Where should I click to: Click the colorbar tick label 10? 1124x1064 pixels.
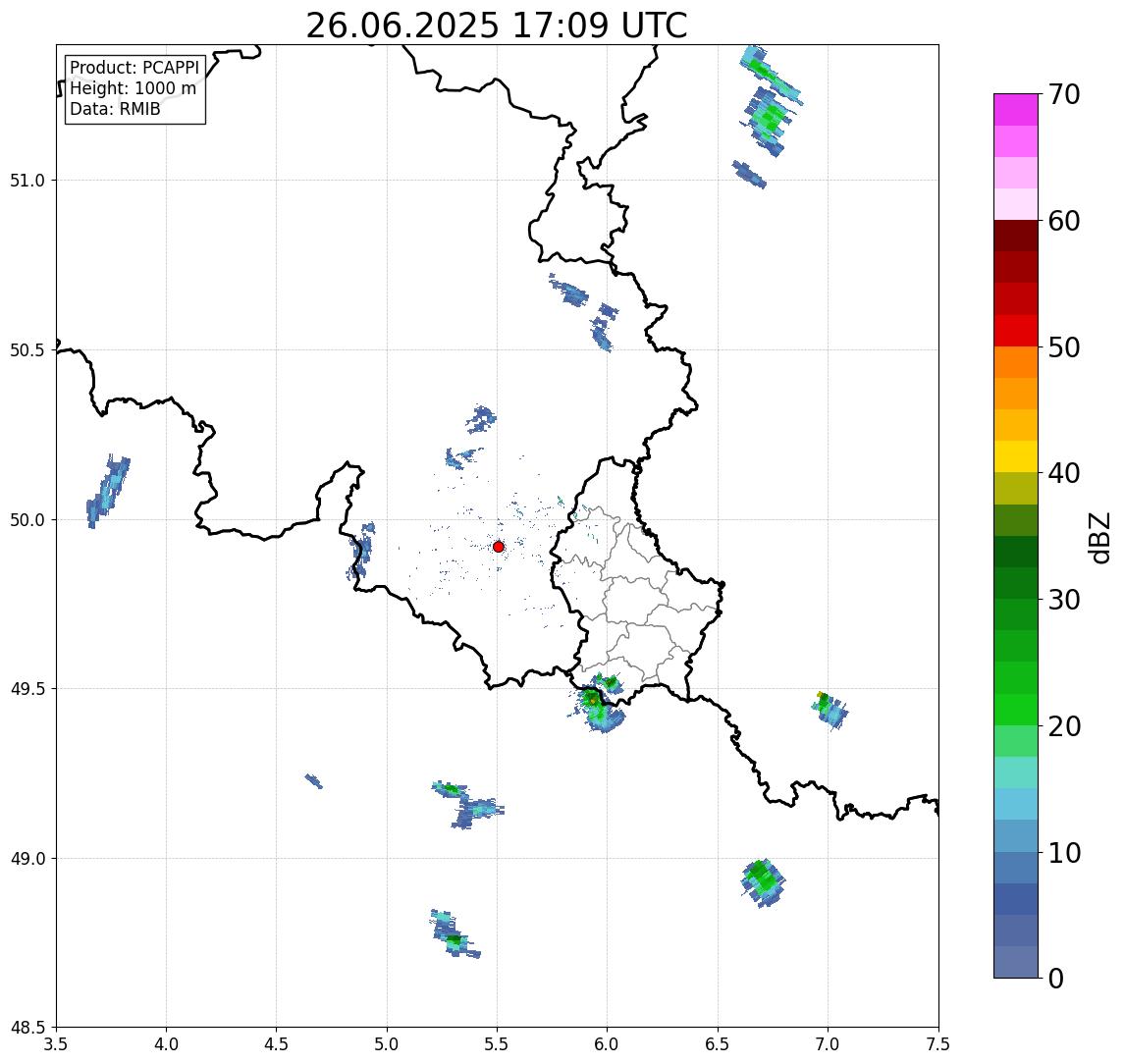(x=1064, y=853)
